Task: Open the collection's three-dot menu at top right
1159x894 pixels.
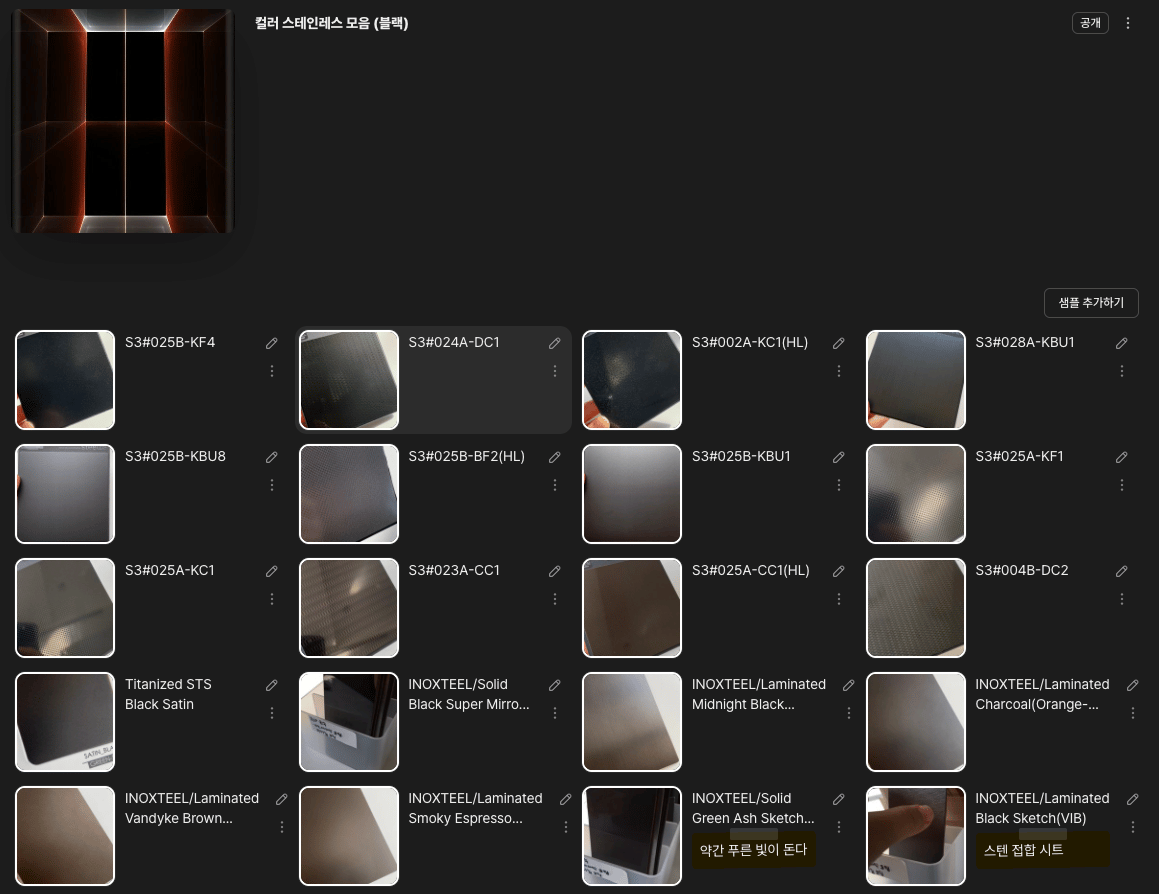Action: 1128,23
